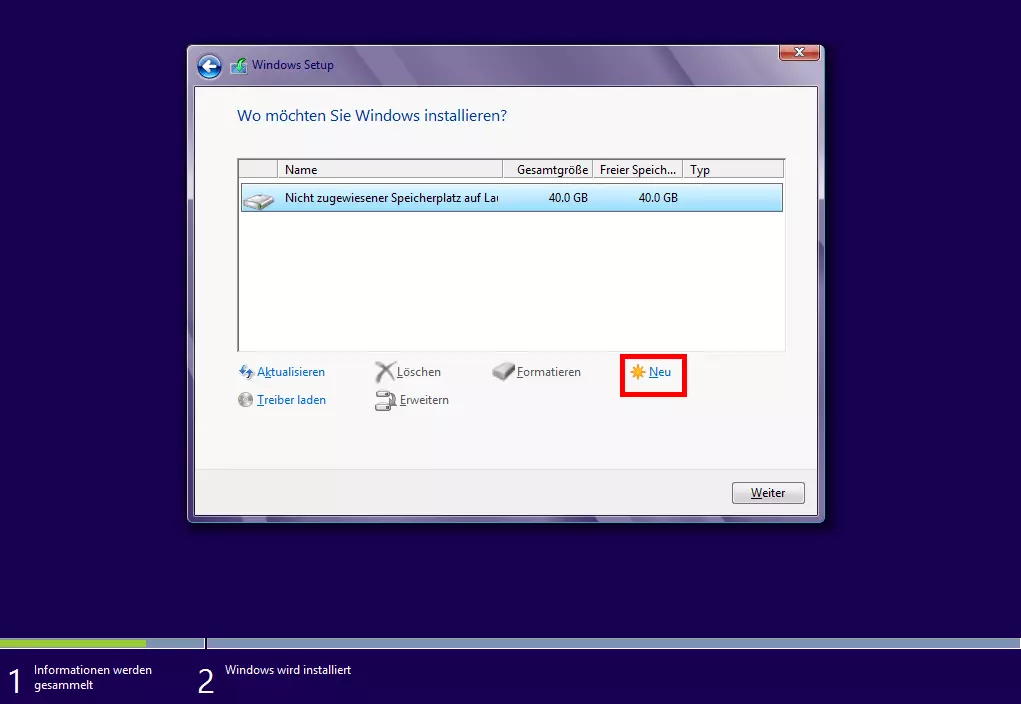Click the Windows Setup title icon
This screenshot has width=1021, height=704.
click(239, 66)
